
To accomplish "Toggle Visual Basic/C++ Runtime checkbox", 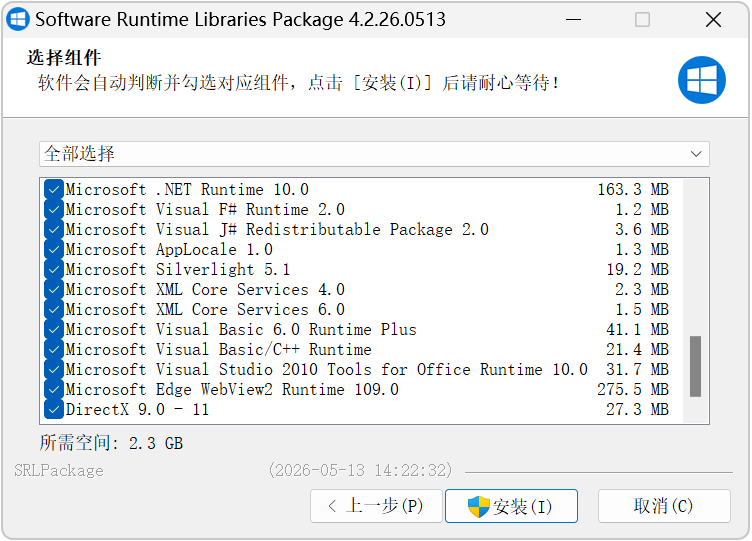I will tap(54, 349).
